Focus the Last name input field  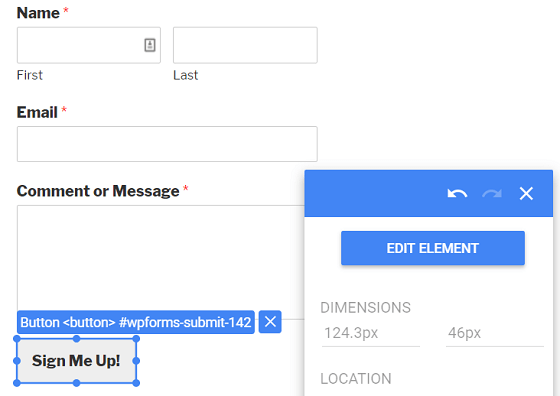(x=245, y=45)
